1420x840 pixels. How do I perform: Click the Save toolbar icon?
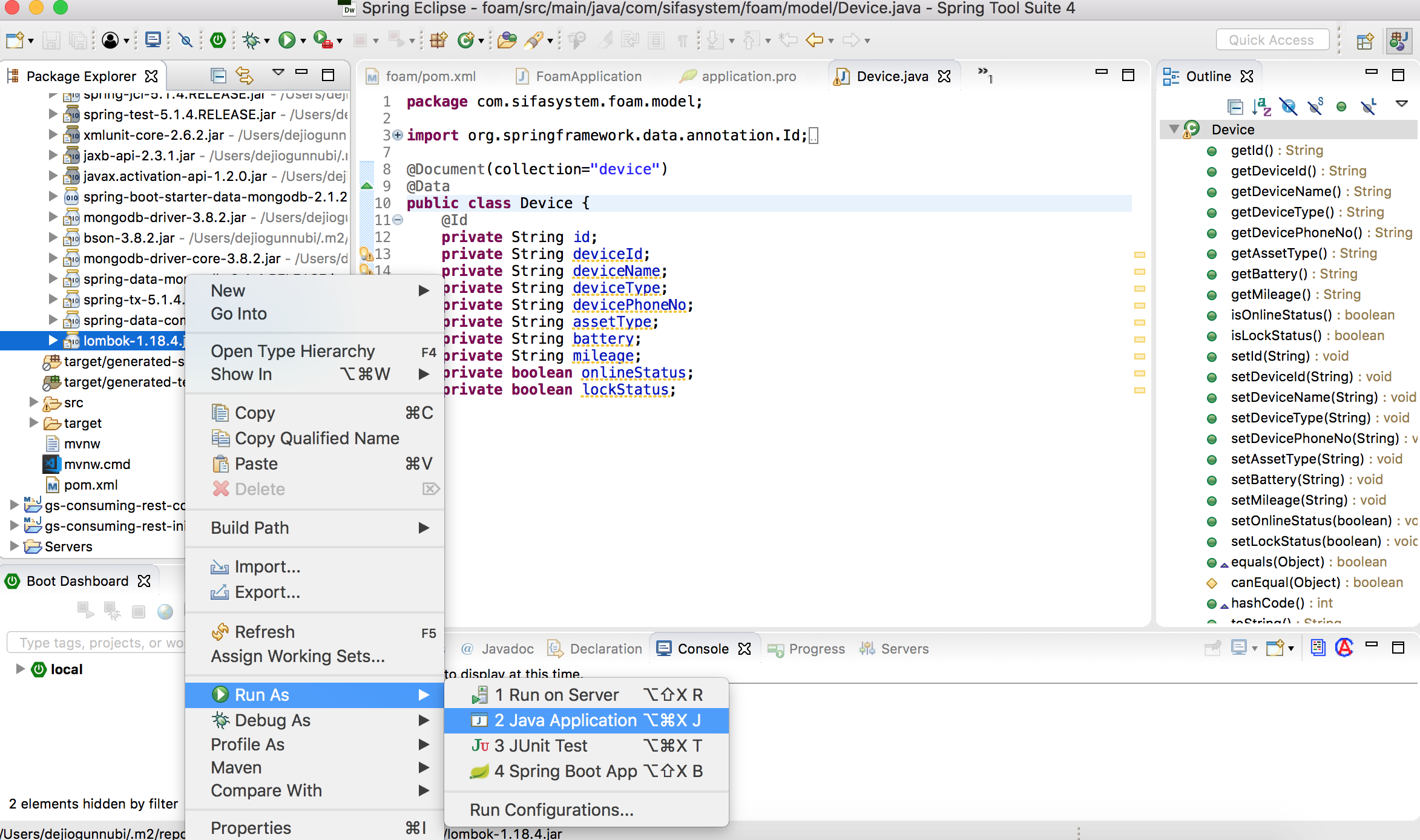tap(51, 40)
